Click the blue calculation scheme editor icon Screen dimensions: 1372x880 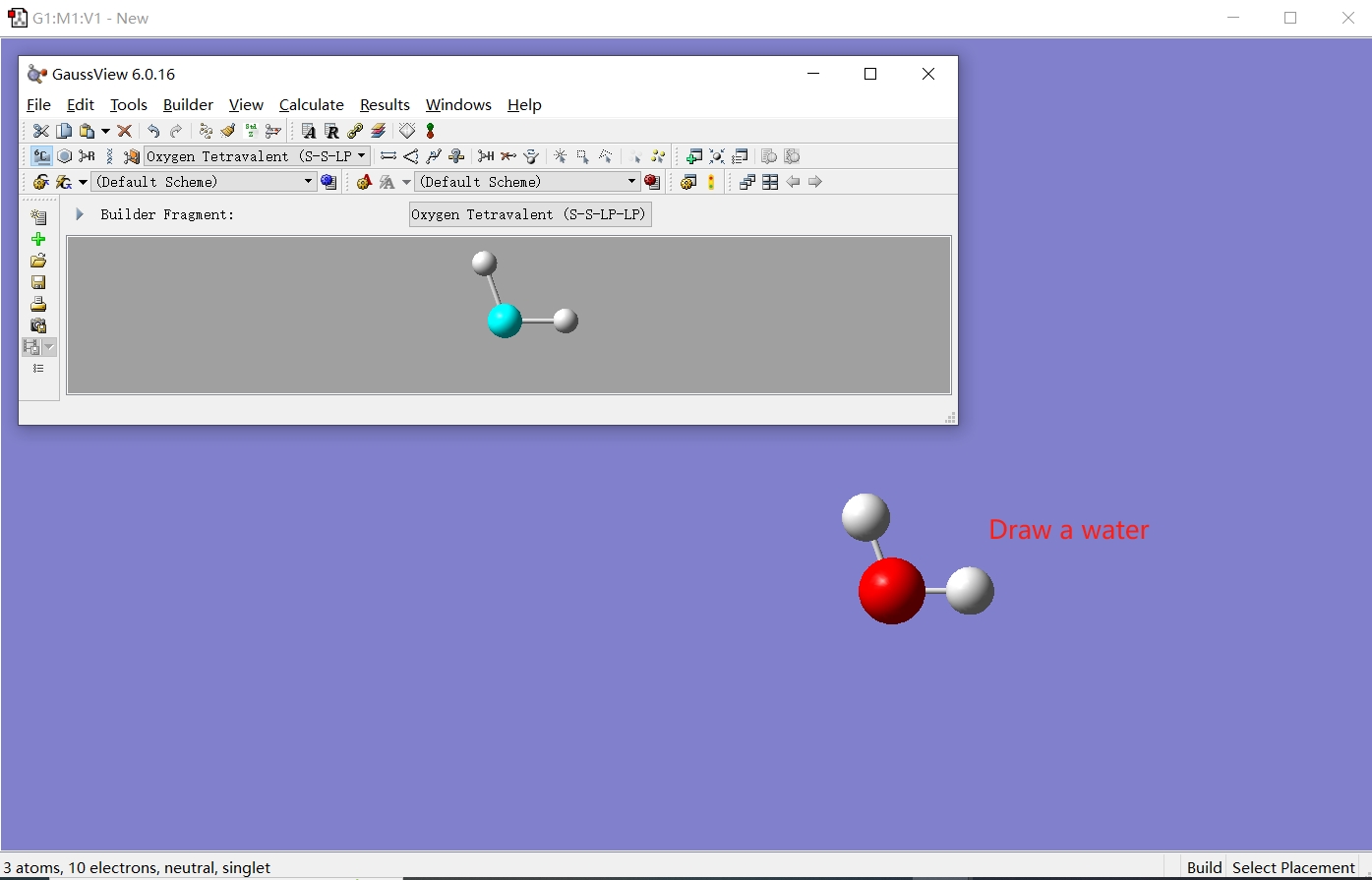pyautogui.click(x=328, y=182)
